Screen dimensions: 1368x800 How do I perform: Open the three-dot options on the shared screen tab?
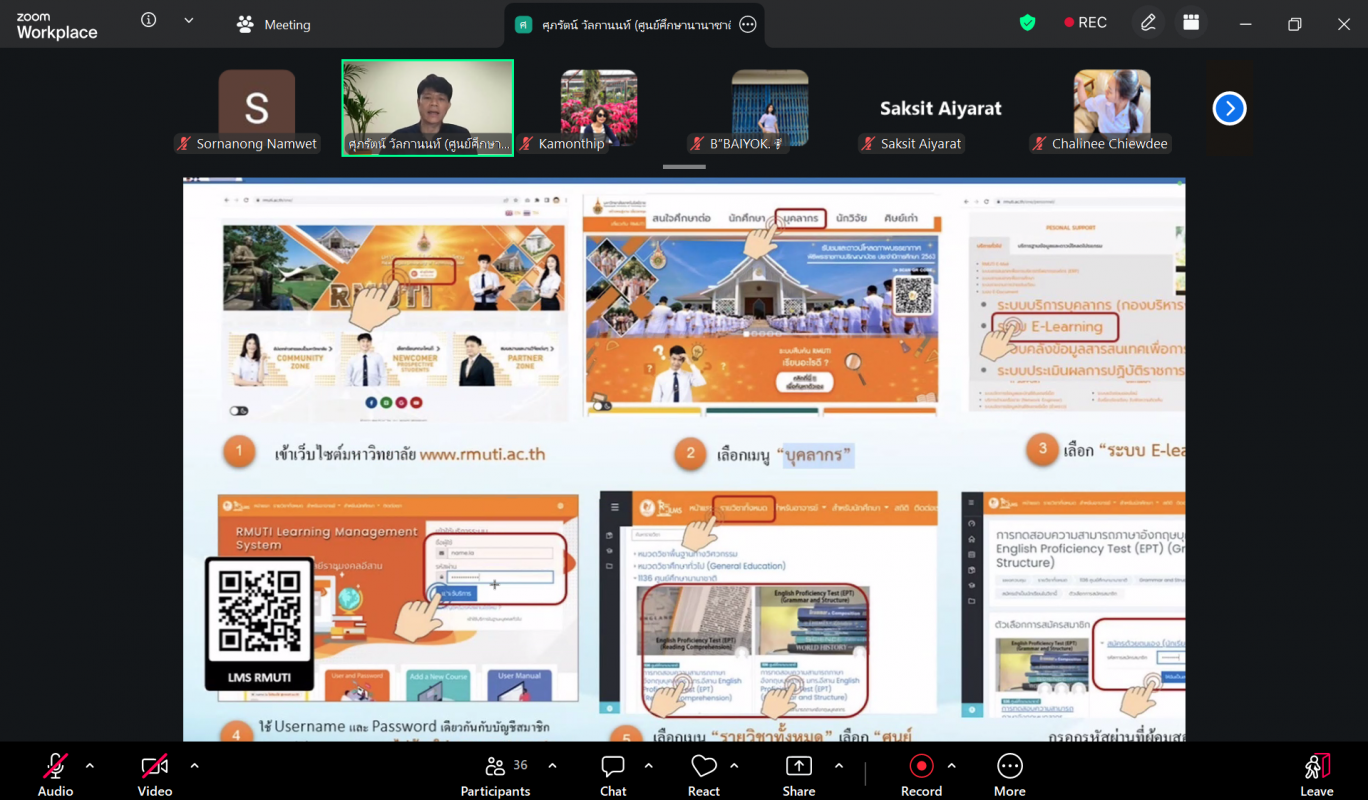coord(748,24)
